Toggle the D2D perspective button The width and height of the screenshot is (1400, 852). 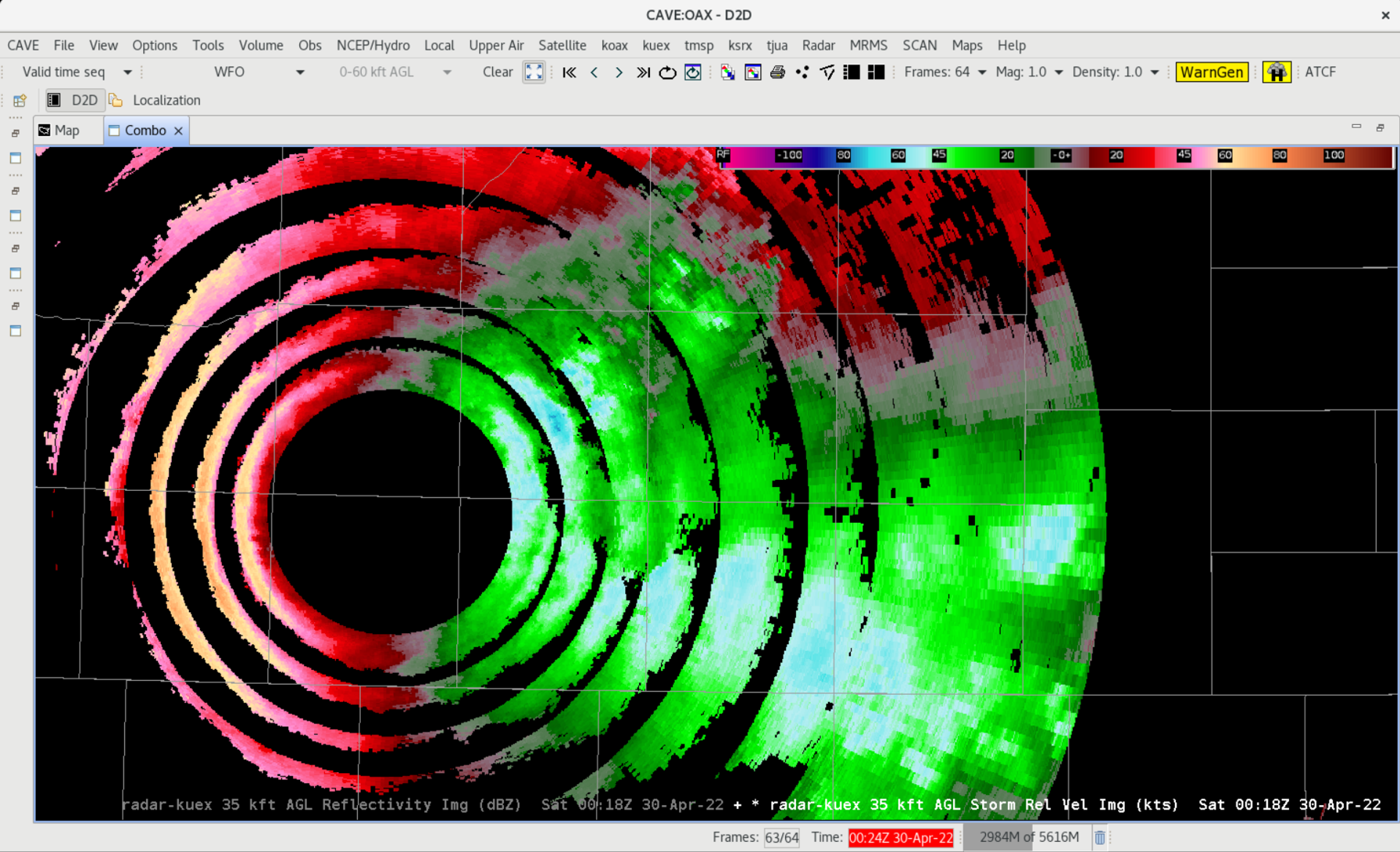click(73, 100)
